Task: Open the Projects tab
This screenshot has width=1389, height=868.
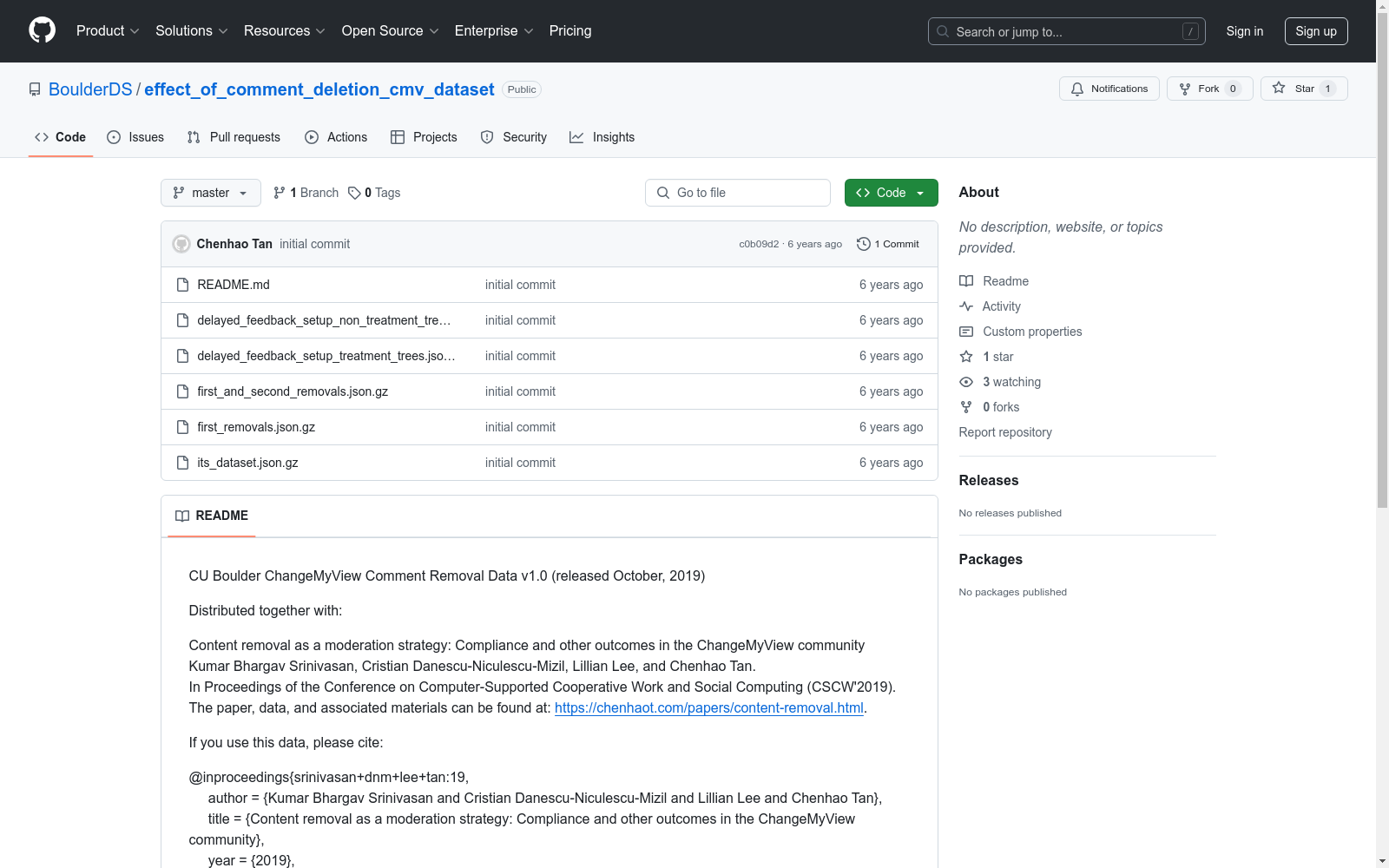Action: pyautogui.click(x=424, y=137)
